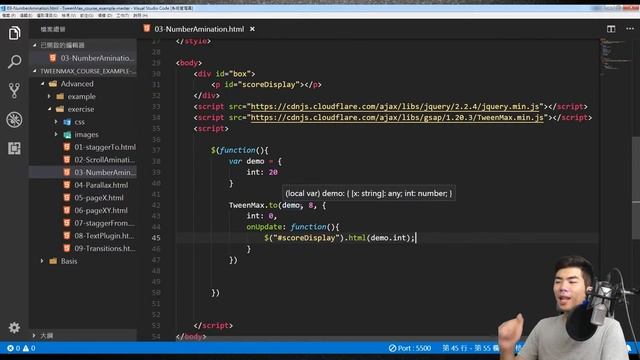Click Port : 5500 in status bar
Viewport: 640px width, 360px height.
pyautogui.click(x=410, y=348)
